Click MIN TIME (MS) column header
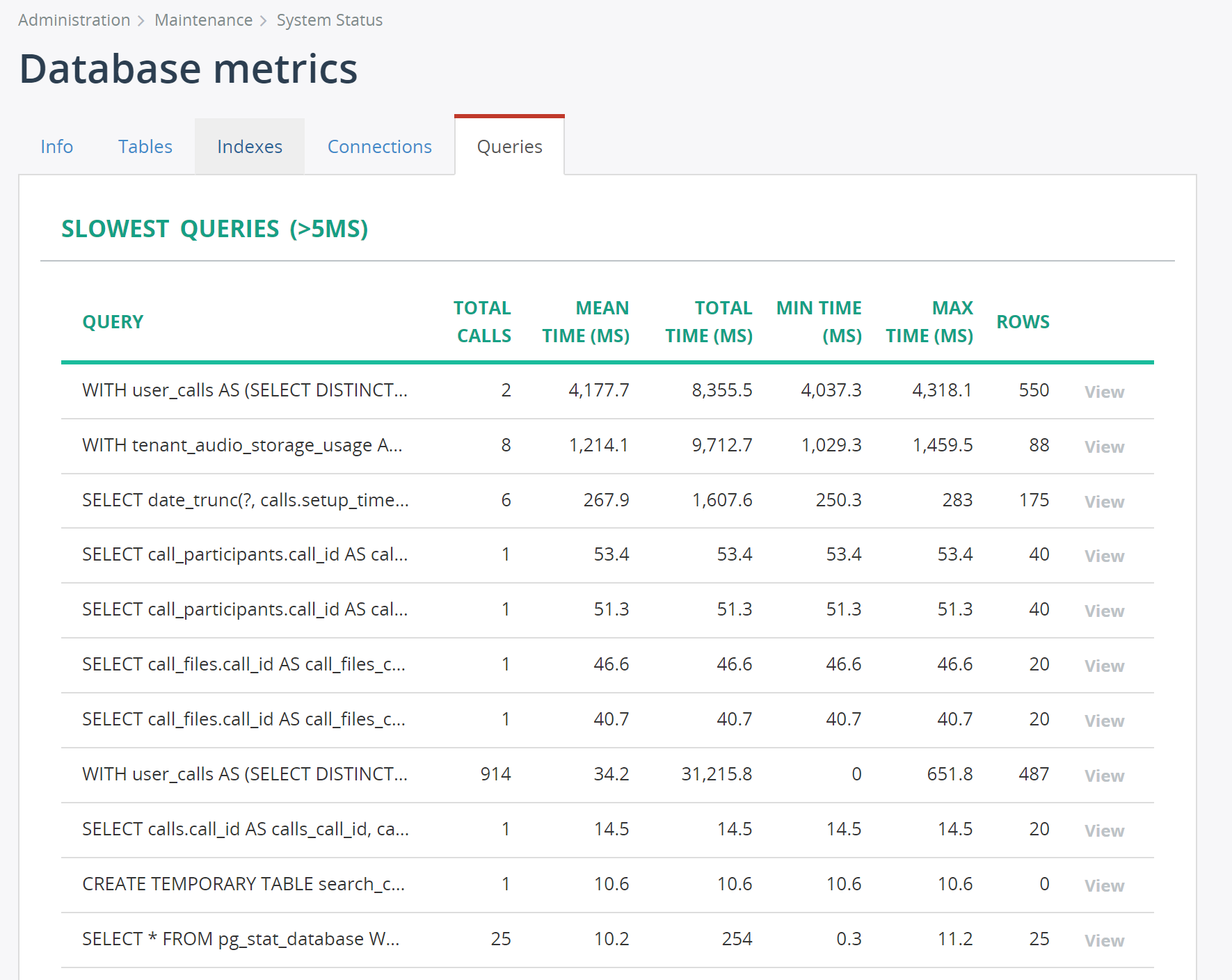 [x=819, y=322]
